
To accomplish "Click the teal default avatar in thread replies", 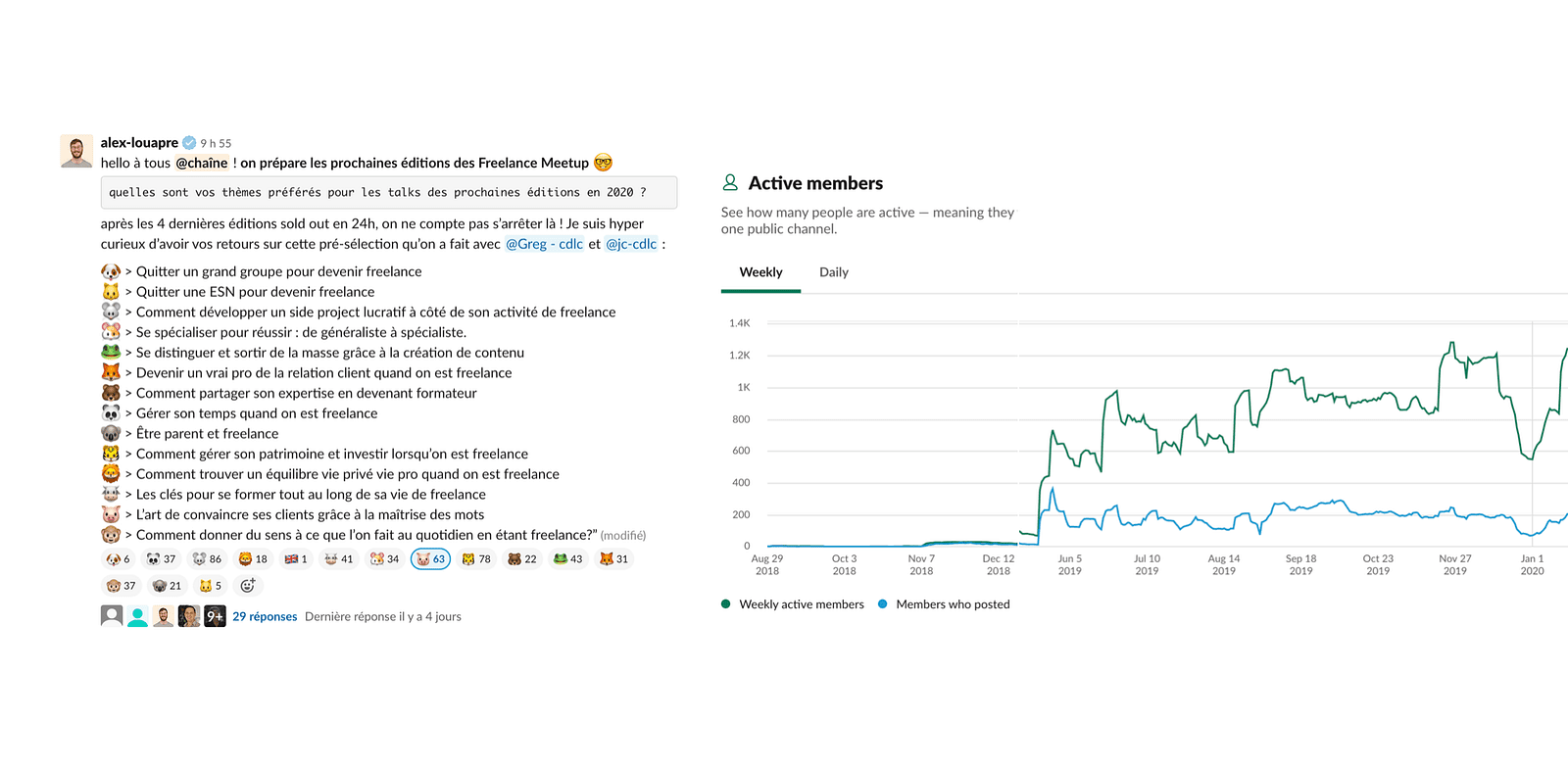I will (138, 616).
